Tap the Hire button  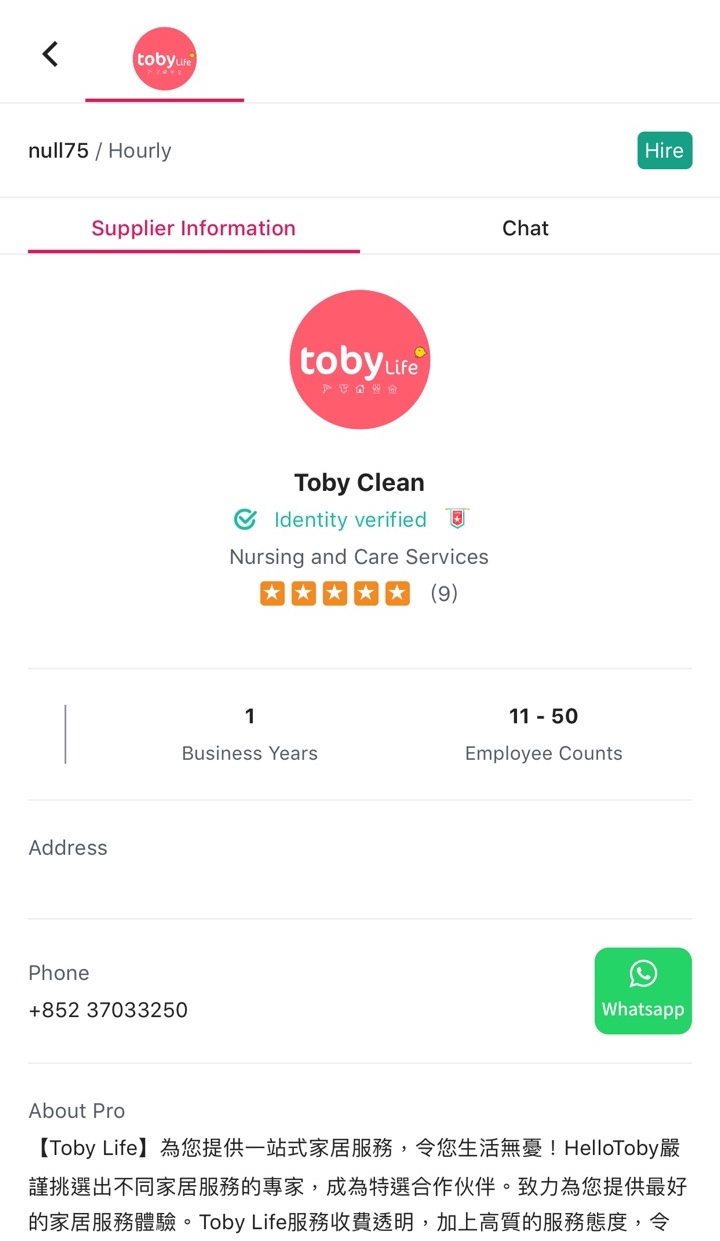[x=664, y=150]
